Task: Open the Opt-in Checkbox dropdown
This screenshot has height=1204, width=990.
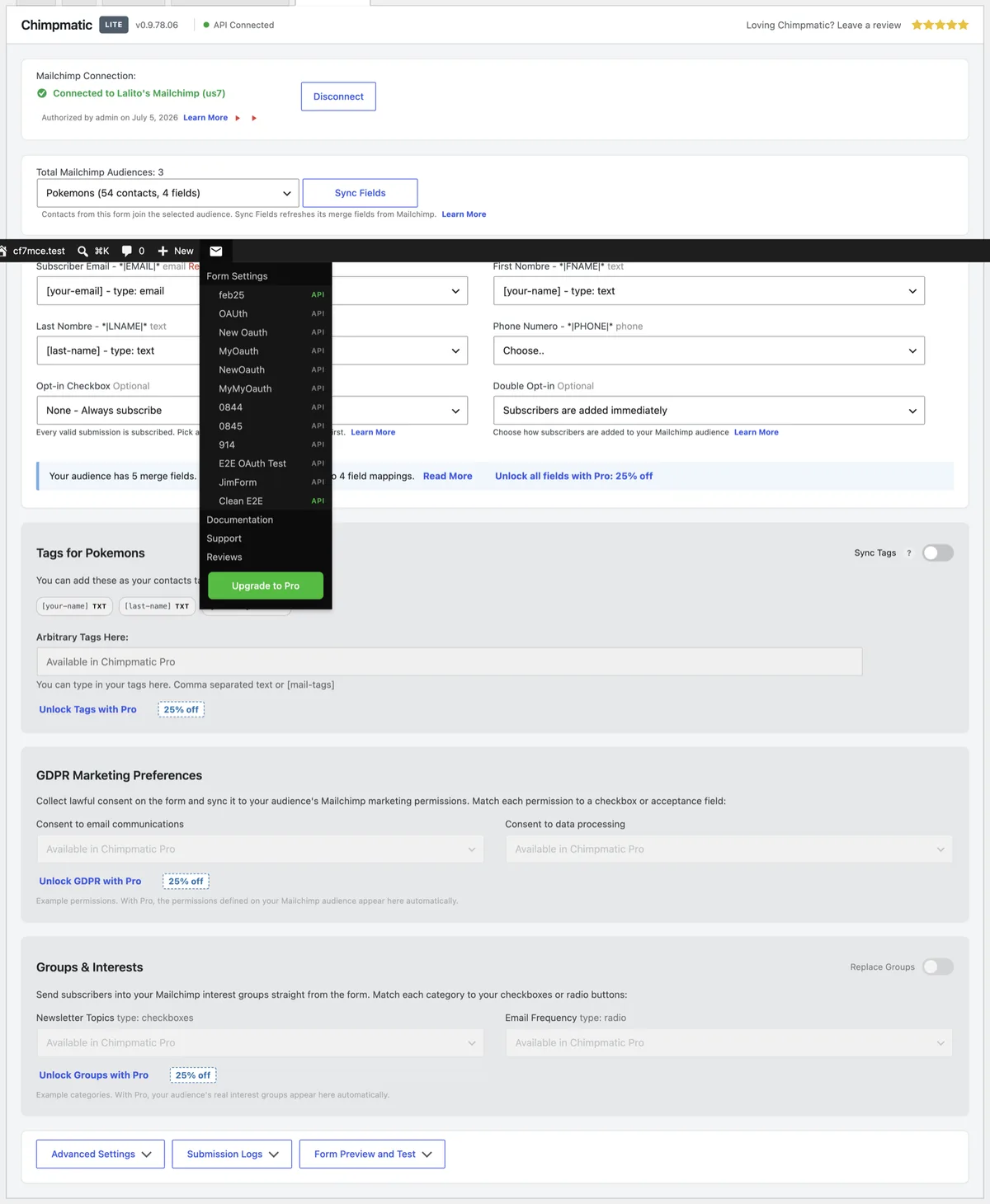Action: tap(252, 411)
